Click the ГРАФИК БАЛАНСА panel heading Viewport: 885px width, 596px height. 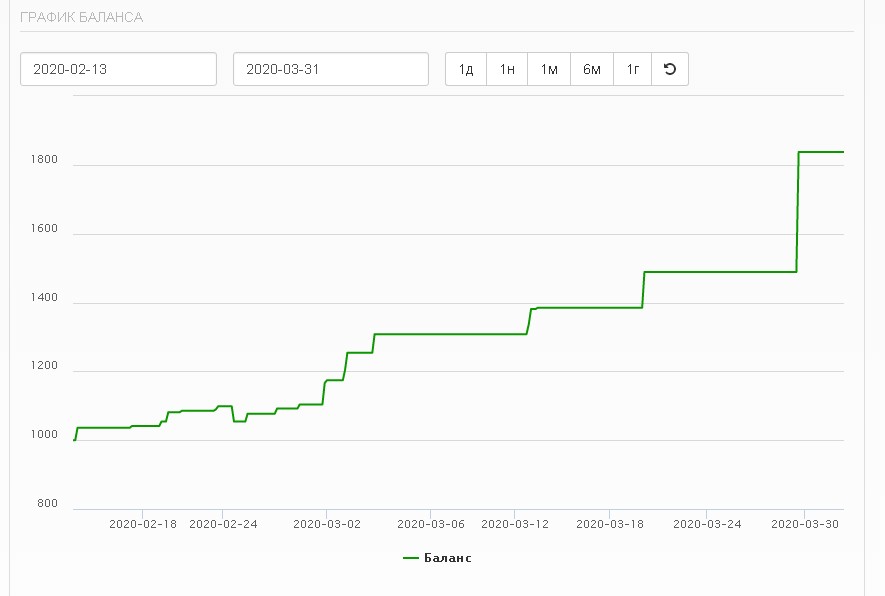coord(81,17)
